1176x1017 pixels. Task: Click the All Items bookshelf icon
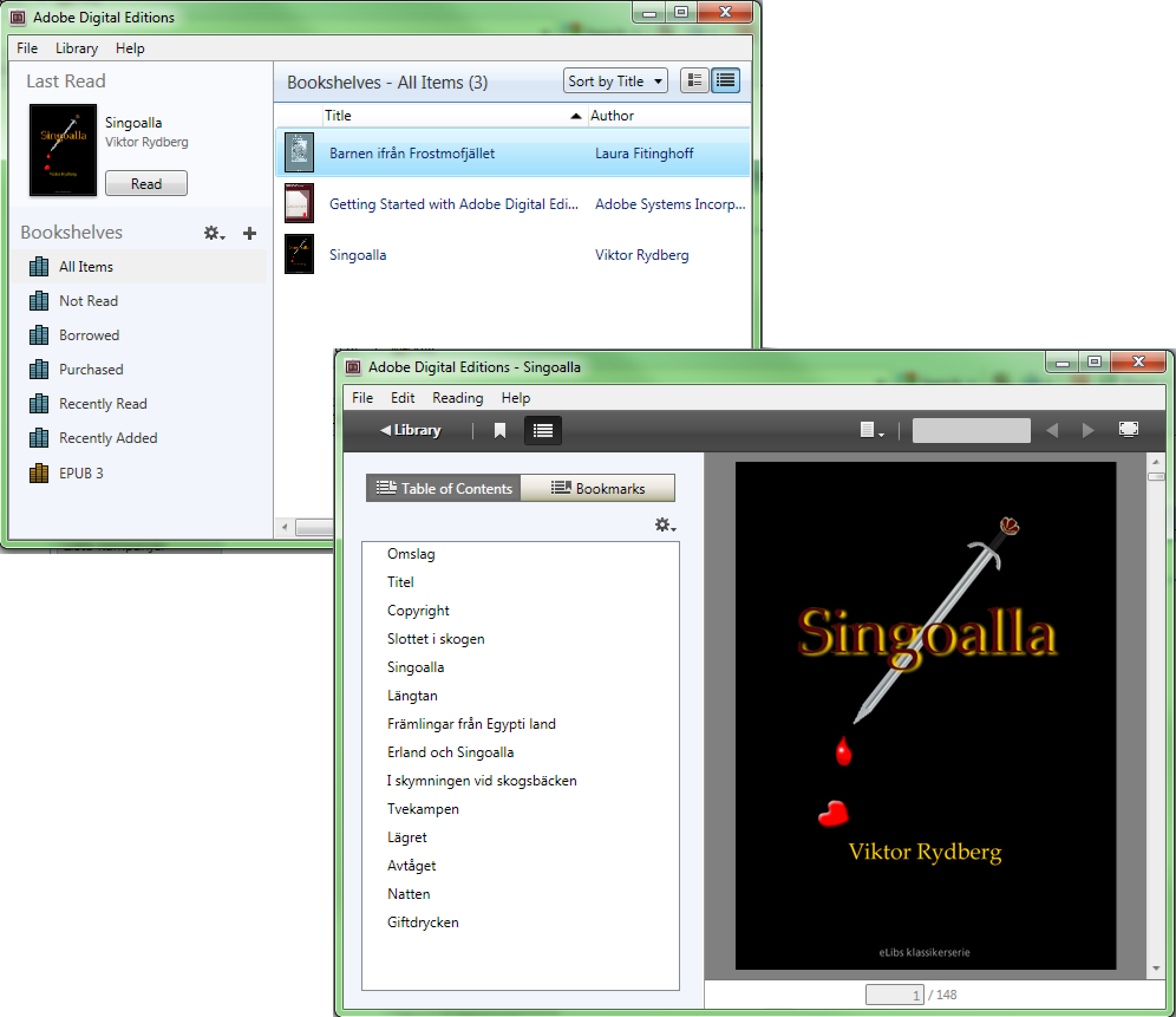pos(39,266)
